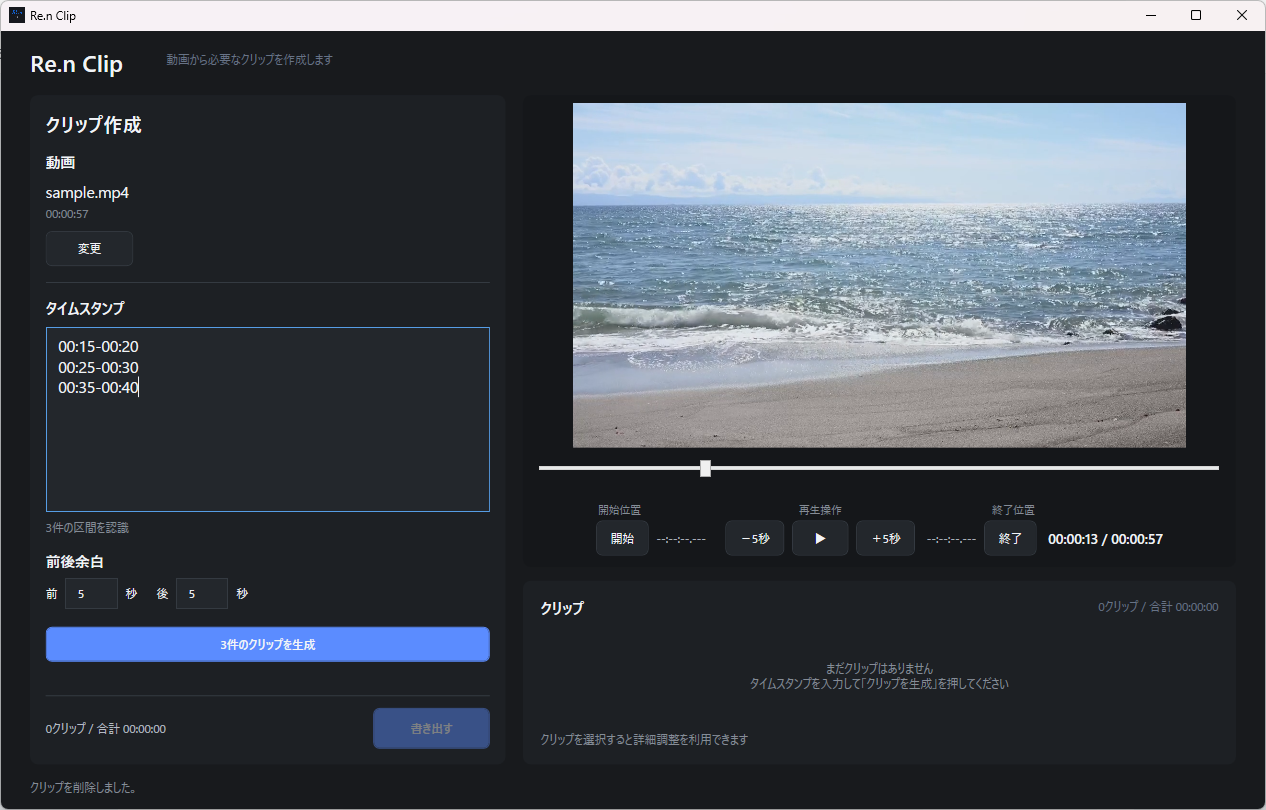Screen dimensions: 1266x810
Task: Click the まだクリップはありません message
Action: point(879,667)
